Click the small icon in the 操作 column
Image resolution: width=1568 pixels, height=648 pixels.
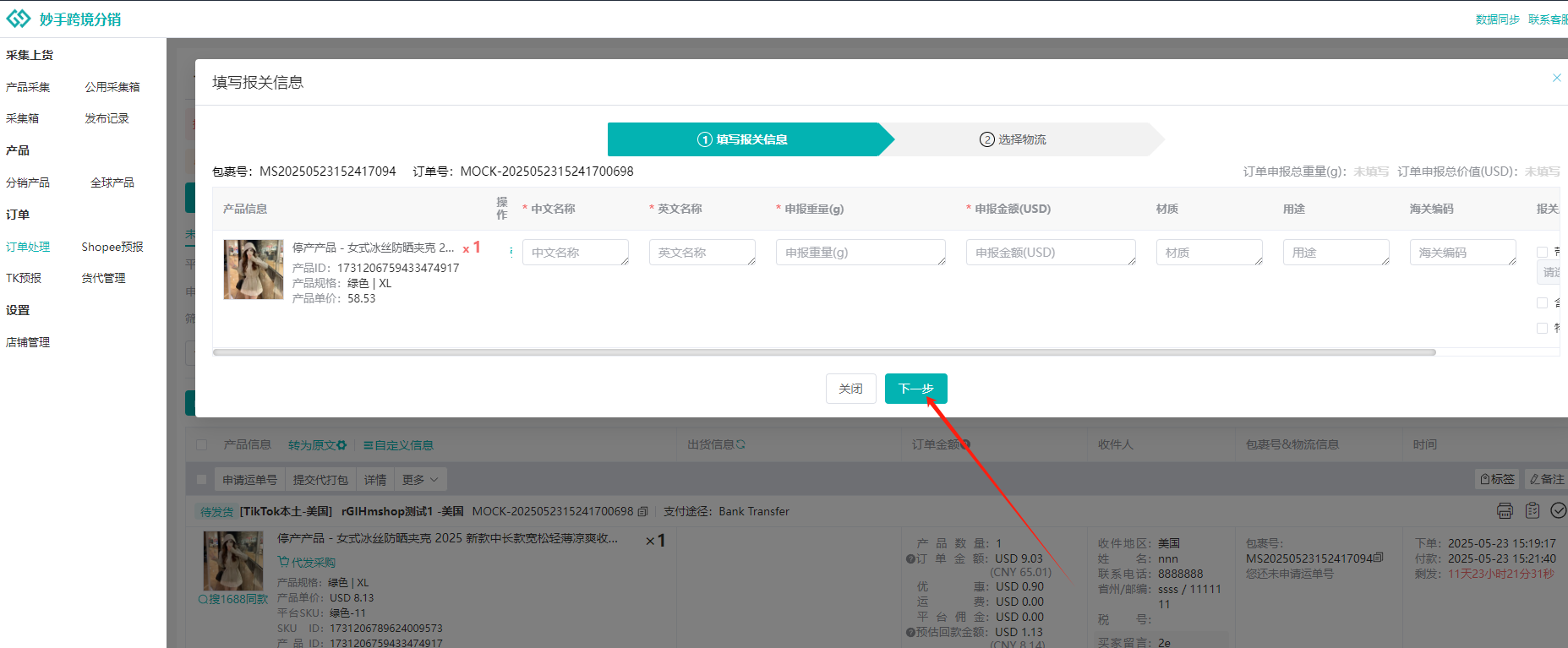(511, 252)
